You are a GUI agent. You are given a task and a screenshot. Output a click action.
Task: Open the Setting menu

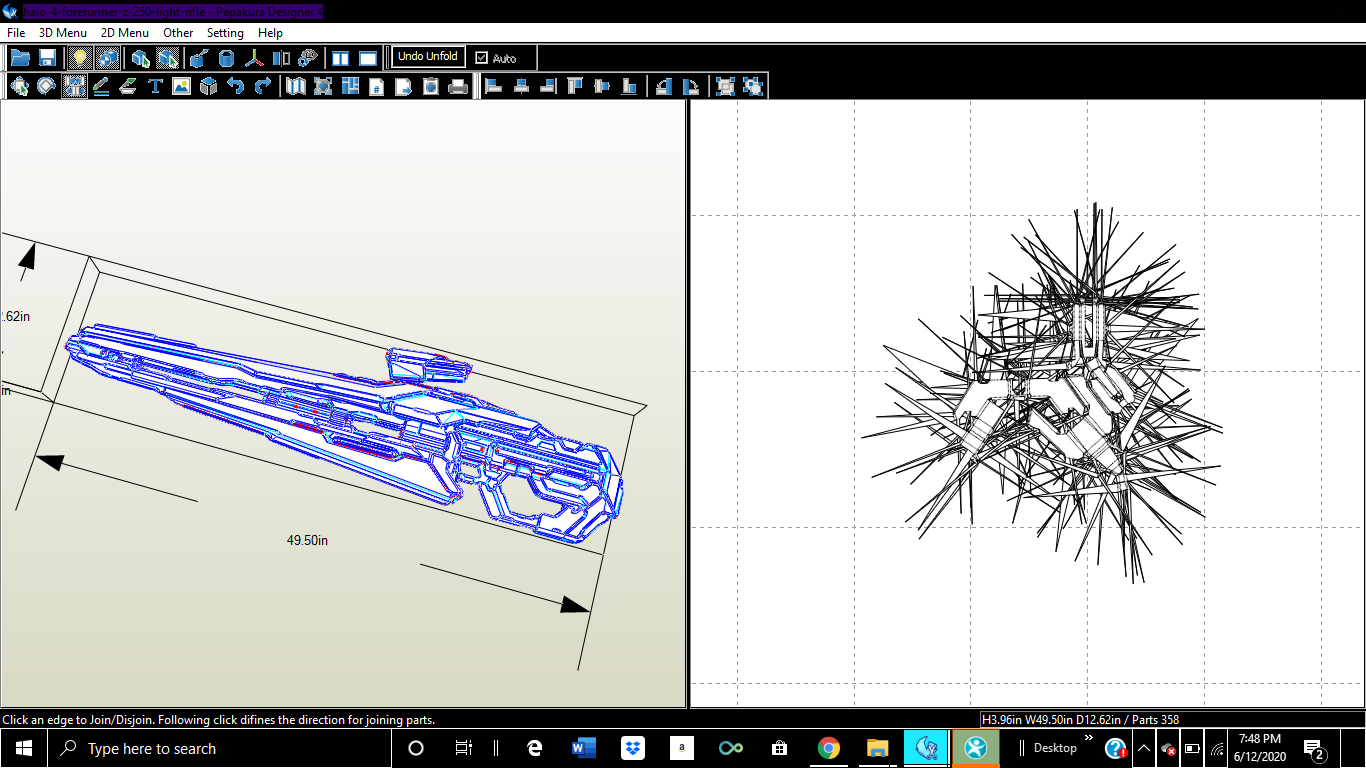(x=225, y=33)
